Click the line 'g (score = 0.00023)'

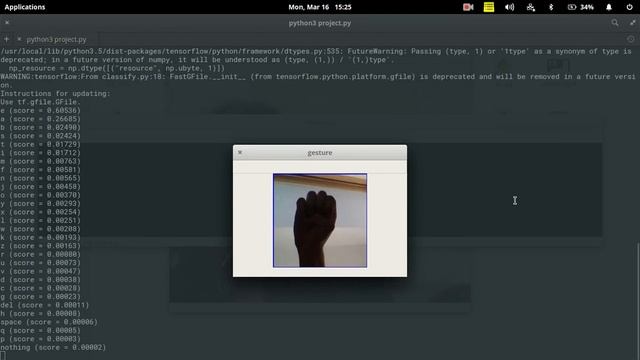40,297
